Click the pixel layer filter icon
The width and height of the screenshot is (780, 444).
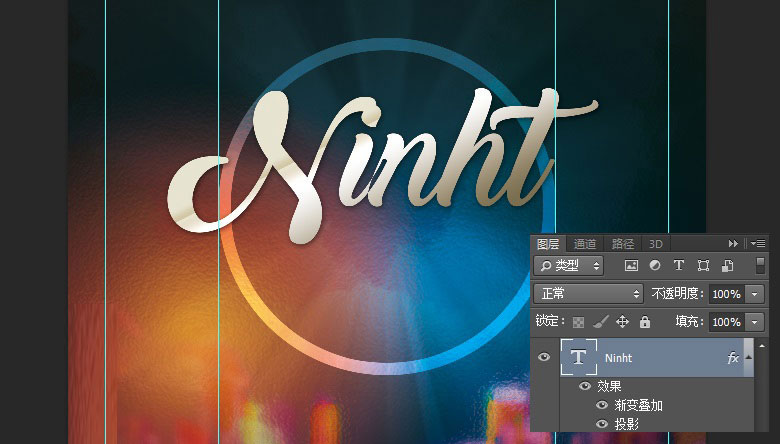click(631, 266)
